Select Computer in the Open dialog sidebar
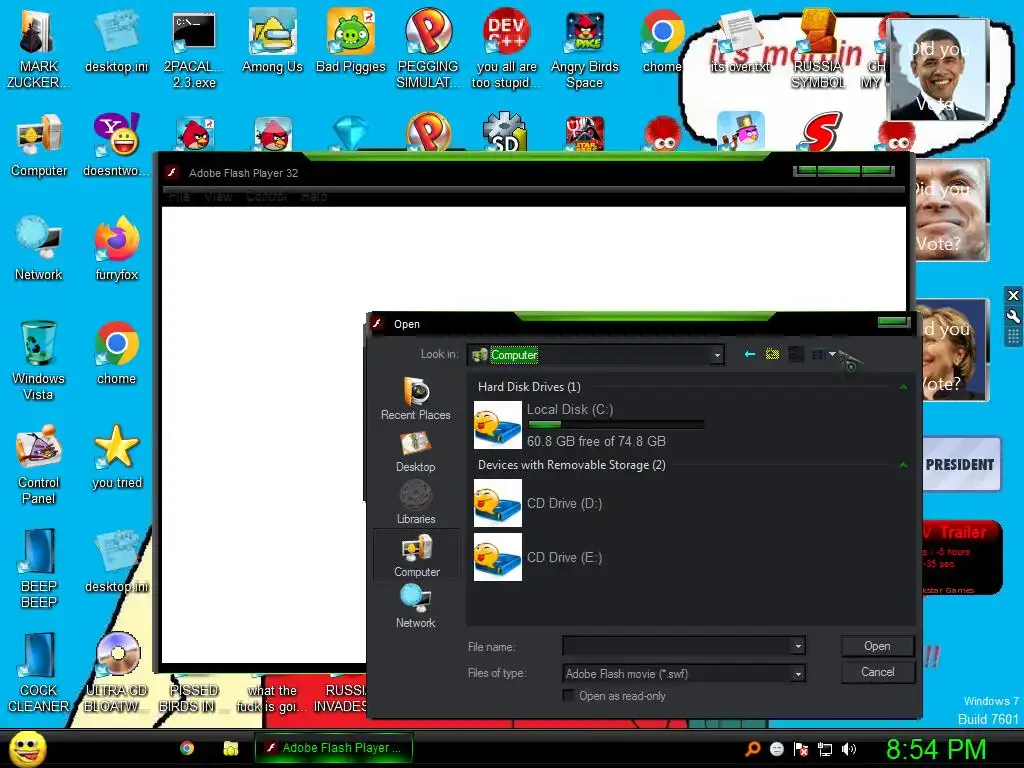This screenshot has height=768, width=1024. pyautogui.click(x=416, y=555)
